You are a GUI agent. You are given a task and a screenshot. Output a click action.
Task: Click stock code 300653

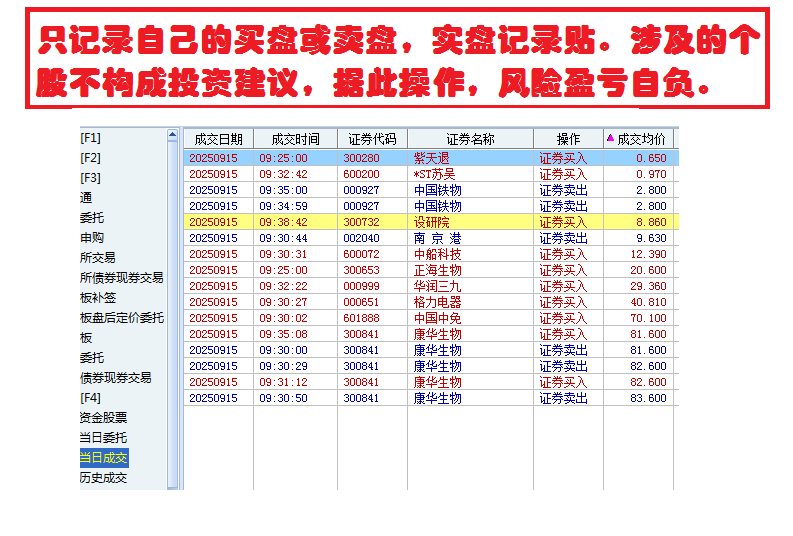click(361, 271)
